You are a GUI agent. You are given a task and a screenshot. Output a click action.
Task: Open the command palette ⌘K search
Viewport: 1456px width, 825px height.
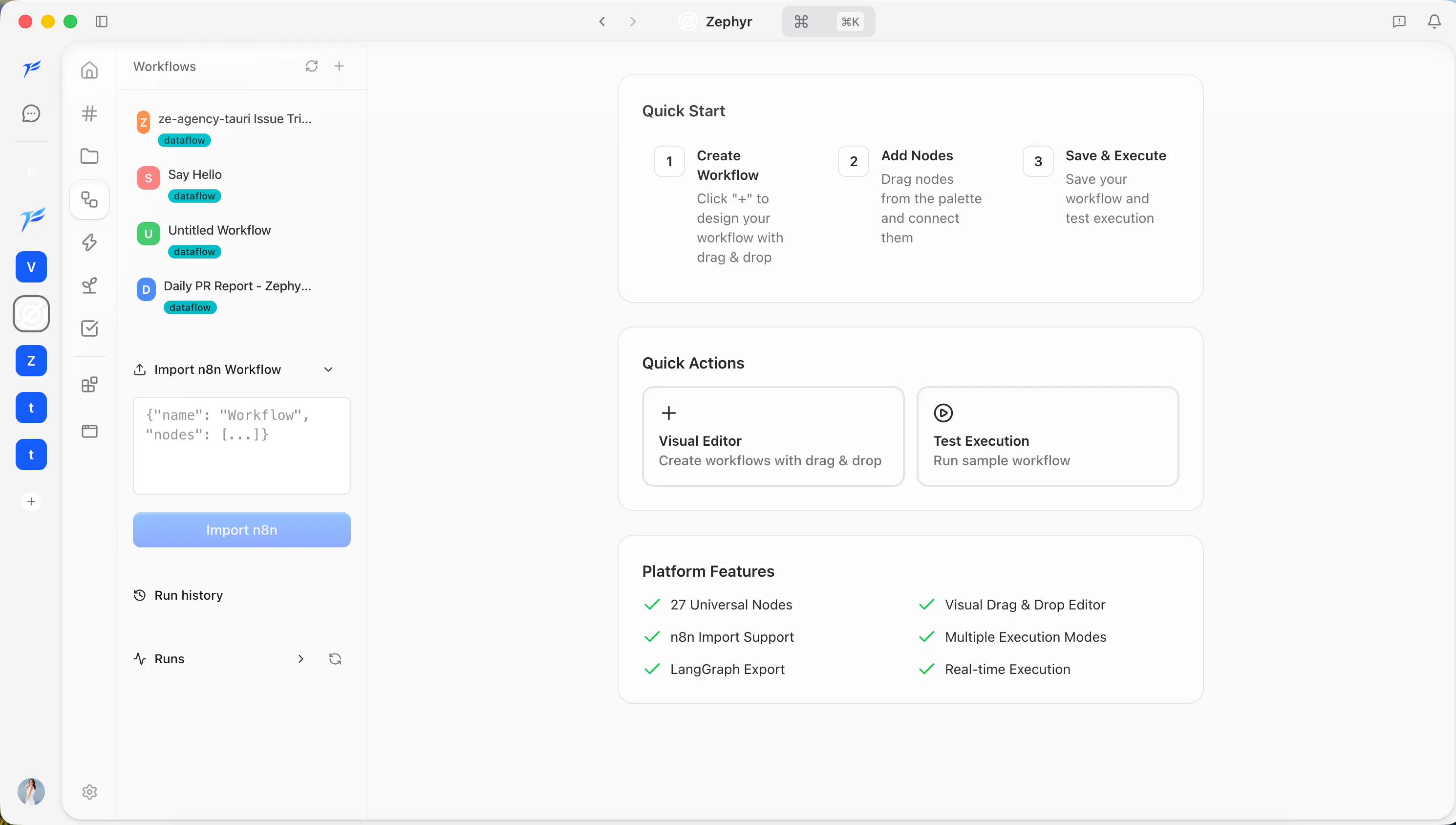pyautogui.click(x=828, y=22)
